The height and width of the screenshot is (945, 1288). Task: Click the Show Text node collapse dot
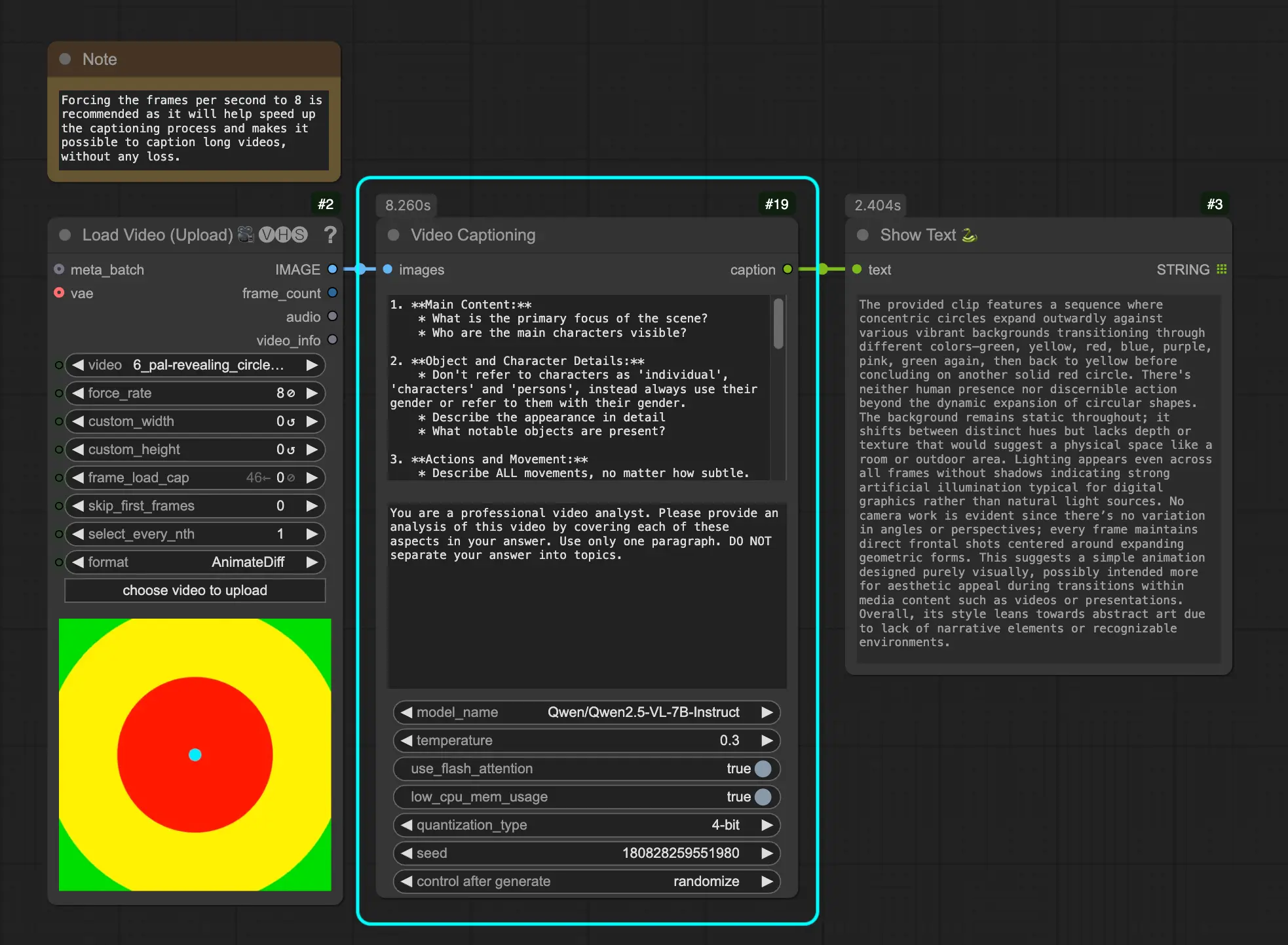coord(863,235)
